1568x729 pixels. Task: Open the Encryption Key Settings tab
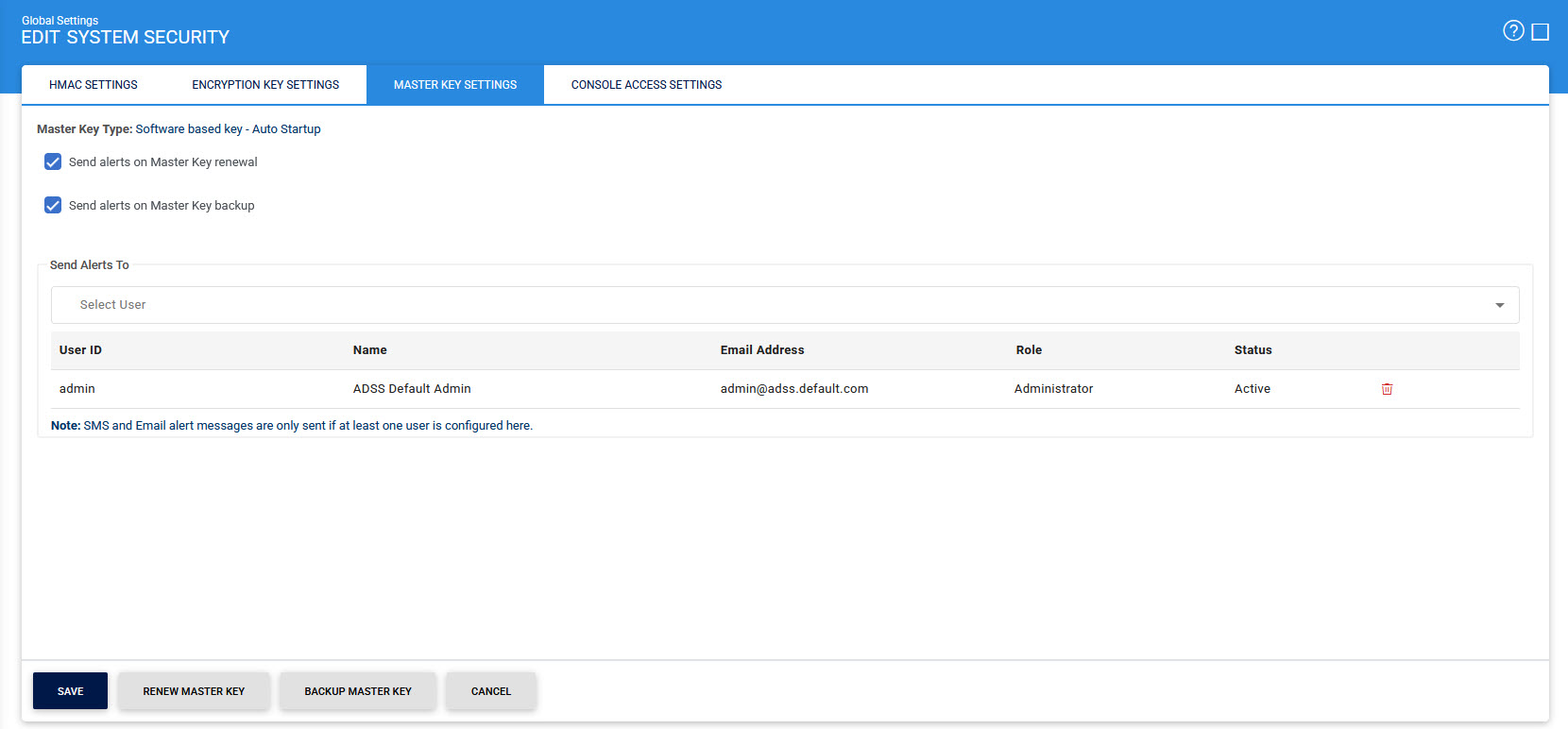[265, 85]
